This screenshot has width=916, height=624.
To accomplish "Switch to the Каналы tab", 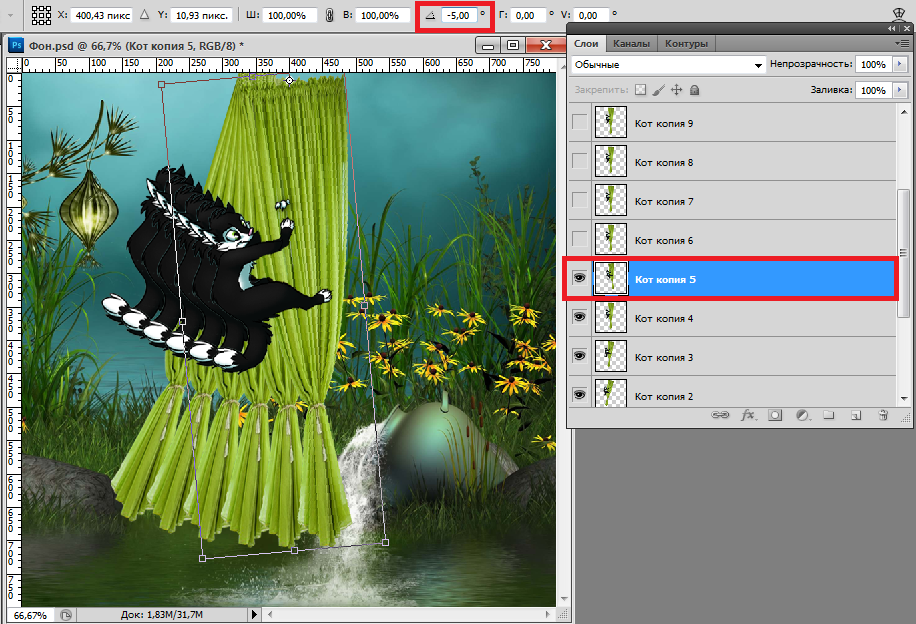I will [x=631, y=43].
